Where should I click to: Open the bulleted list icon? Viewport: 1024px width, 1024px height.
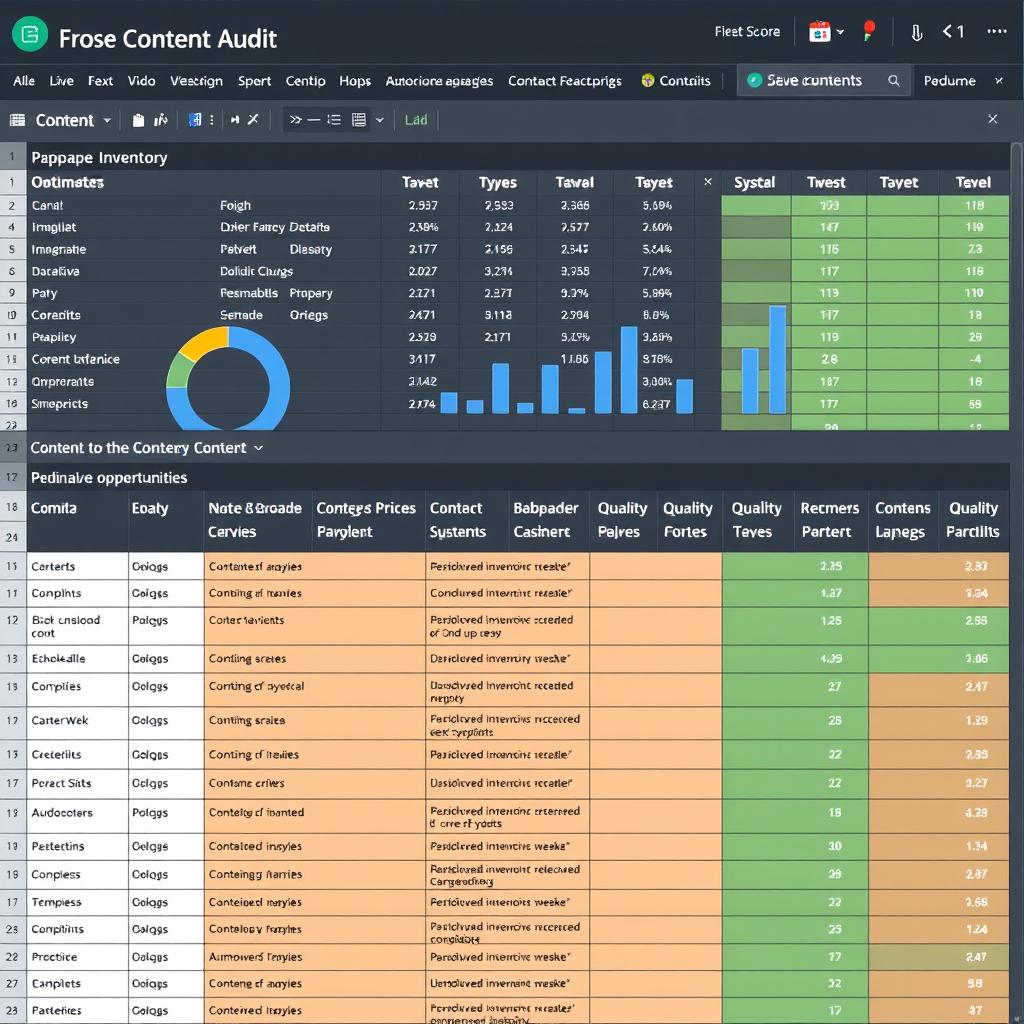tap(333, 119)
